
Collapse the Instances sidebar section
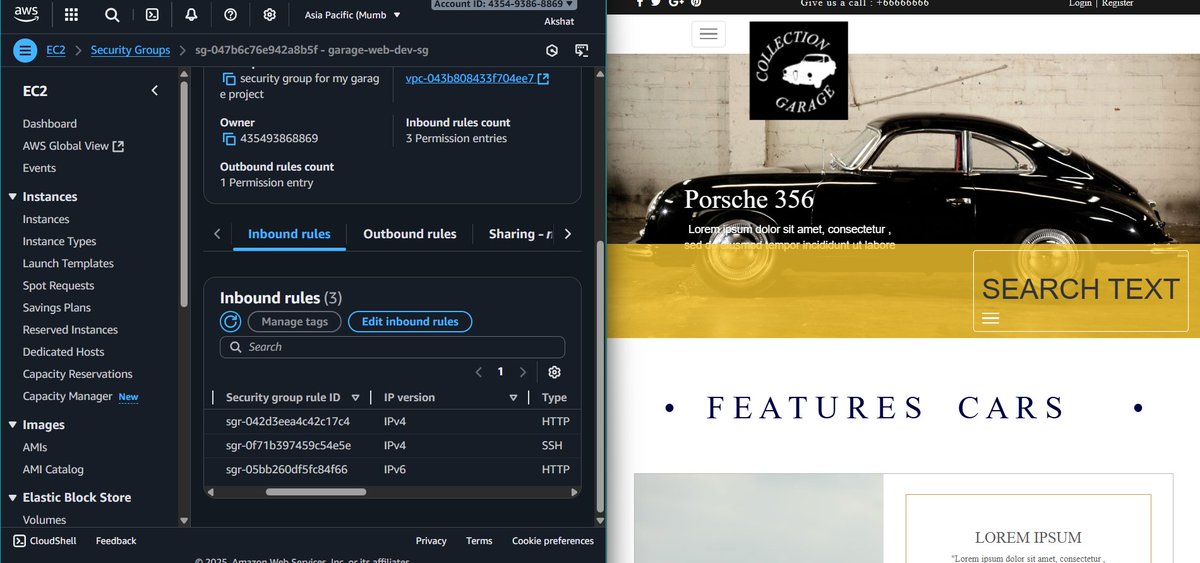tap(13, 197)
